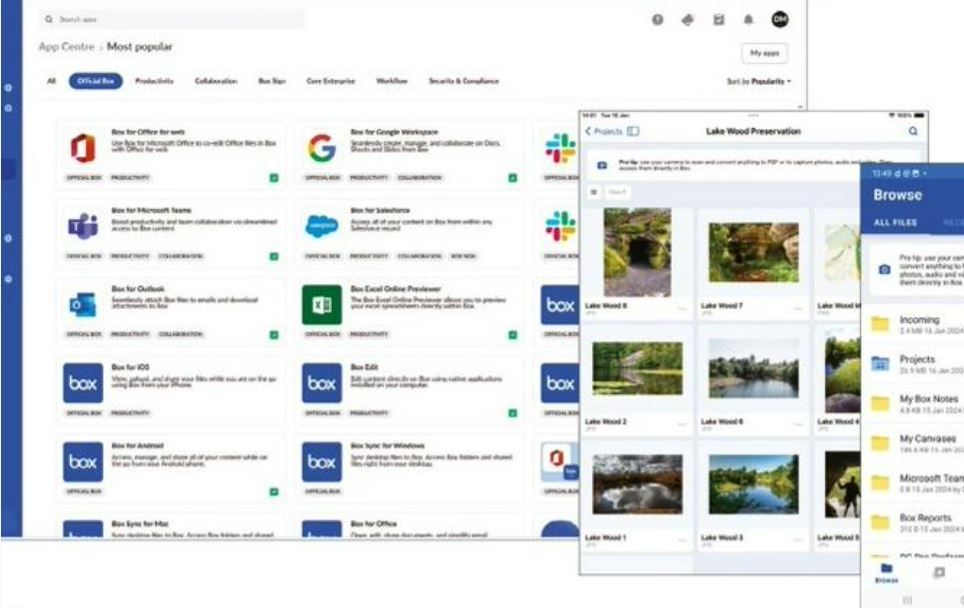Click the green Excel Online Previewer icon
Screen dimensions: 964x608
click(x=322, y=305)
